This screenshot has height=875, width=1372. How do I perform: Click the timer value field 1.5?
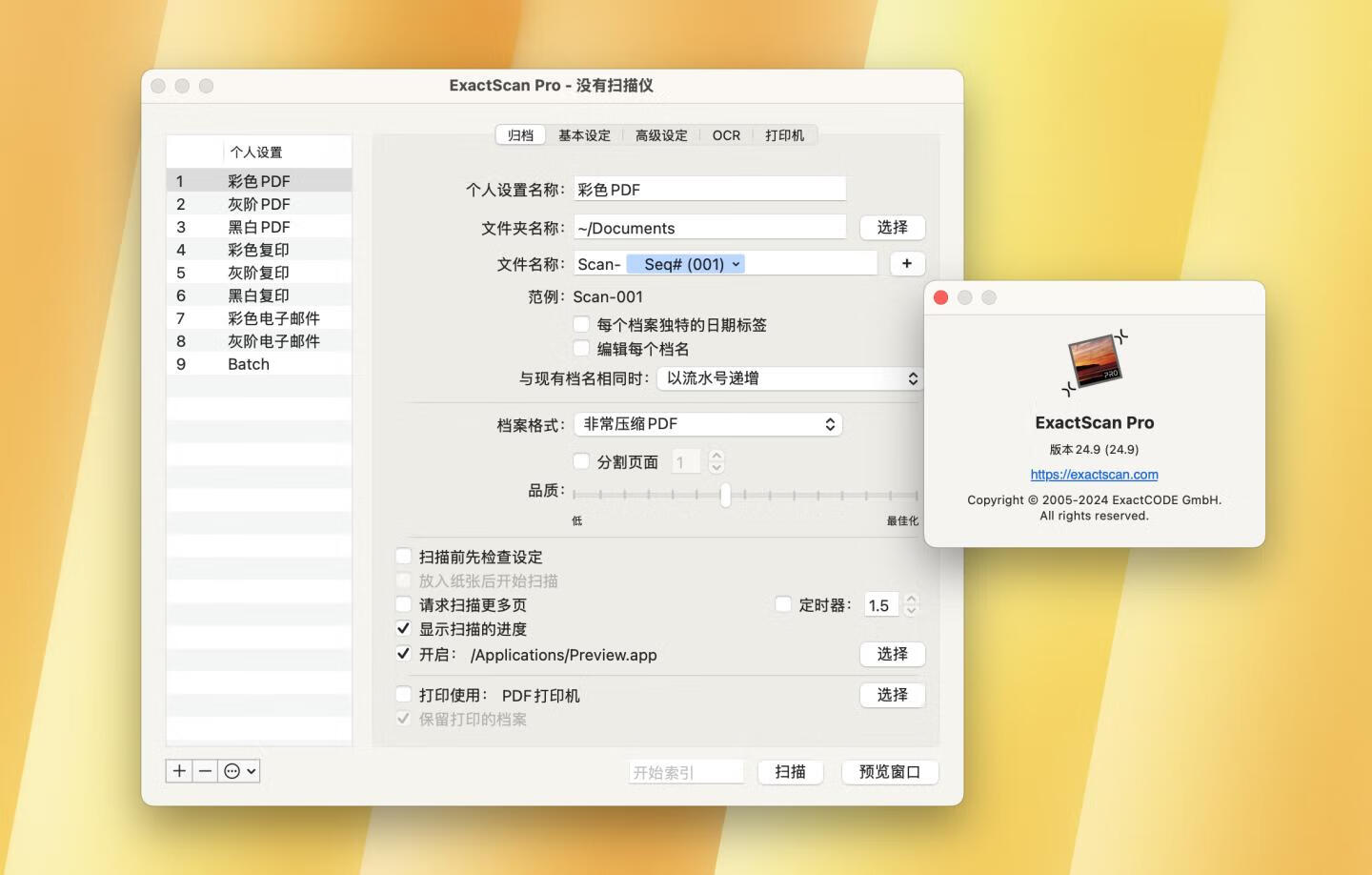point(882,604)
